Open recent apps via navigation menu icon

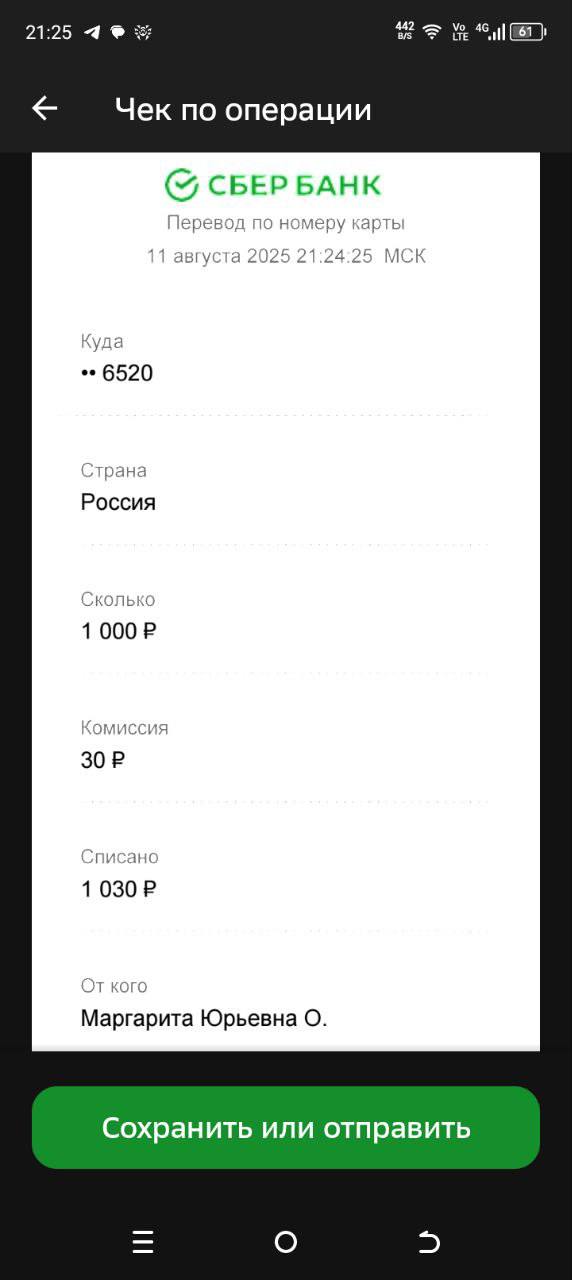(x=143, y=1242)
